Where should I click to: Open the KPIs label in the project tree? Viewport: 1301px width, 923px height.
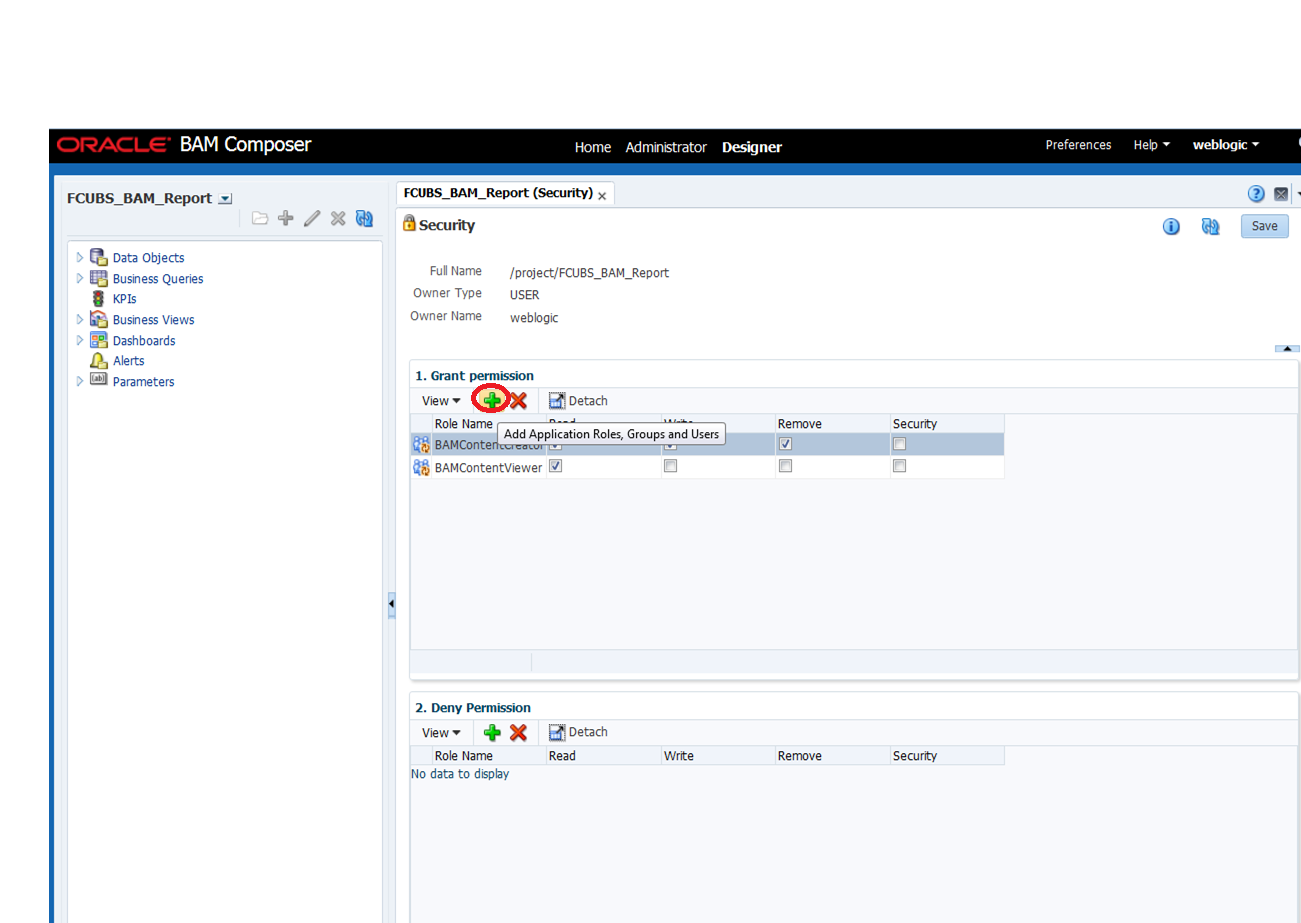point(124,299)
